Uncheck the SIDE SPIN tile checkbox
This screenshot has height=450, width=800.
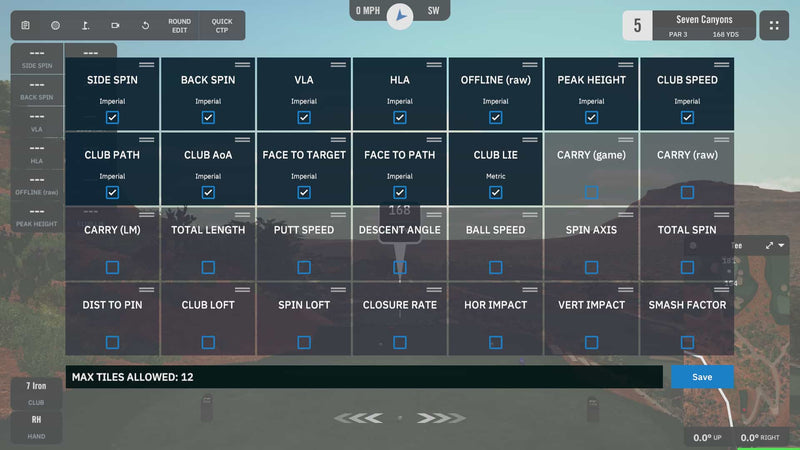click(x=112, y=118)
